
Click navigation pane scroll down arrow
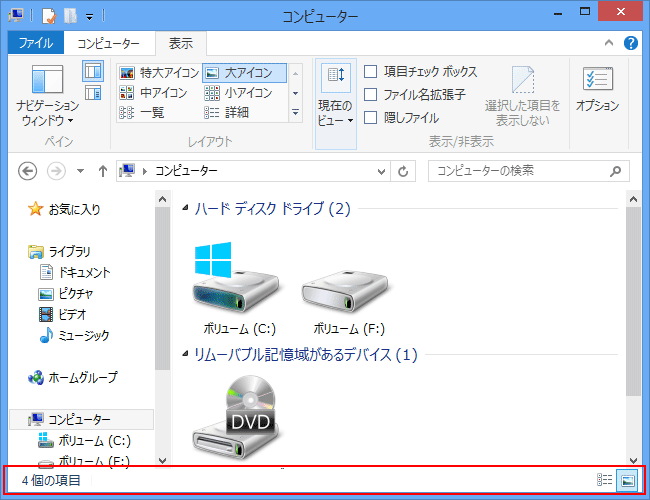(162, 461)
